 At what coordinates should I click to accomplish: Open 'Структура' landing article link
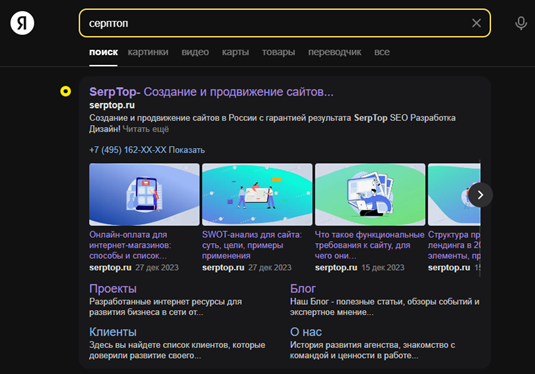pyautogui.click(x=454, y=245)
